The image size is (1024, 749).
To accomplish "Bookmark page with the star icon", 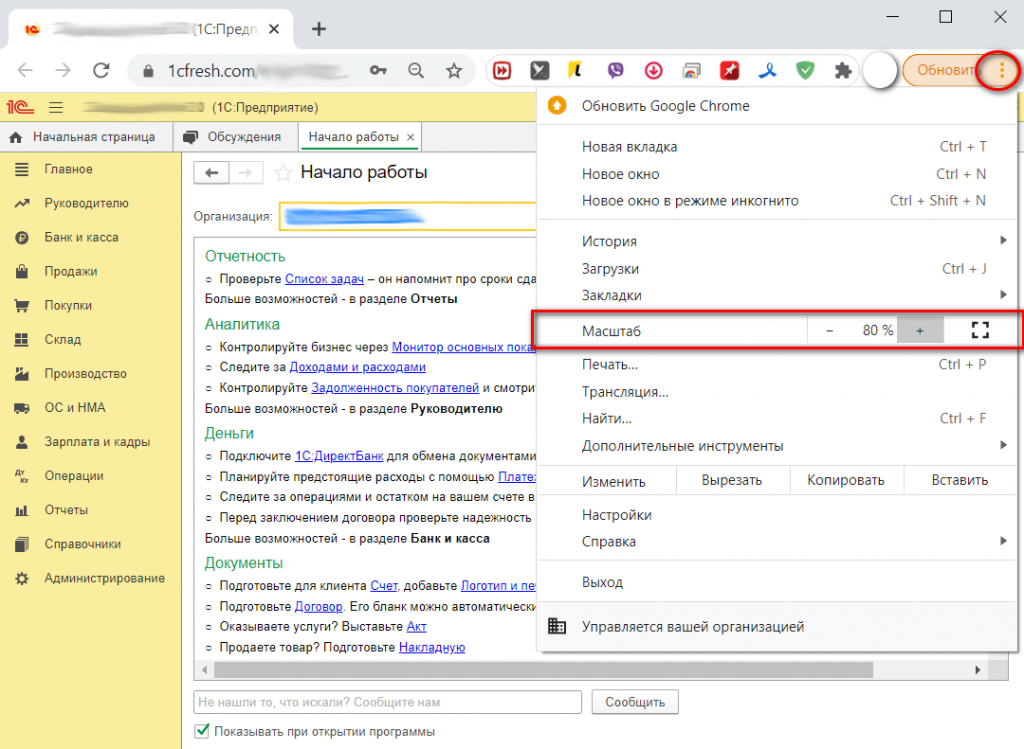I will pyautogui.click(x=454, y=71).
